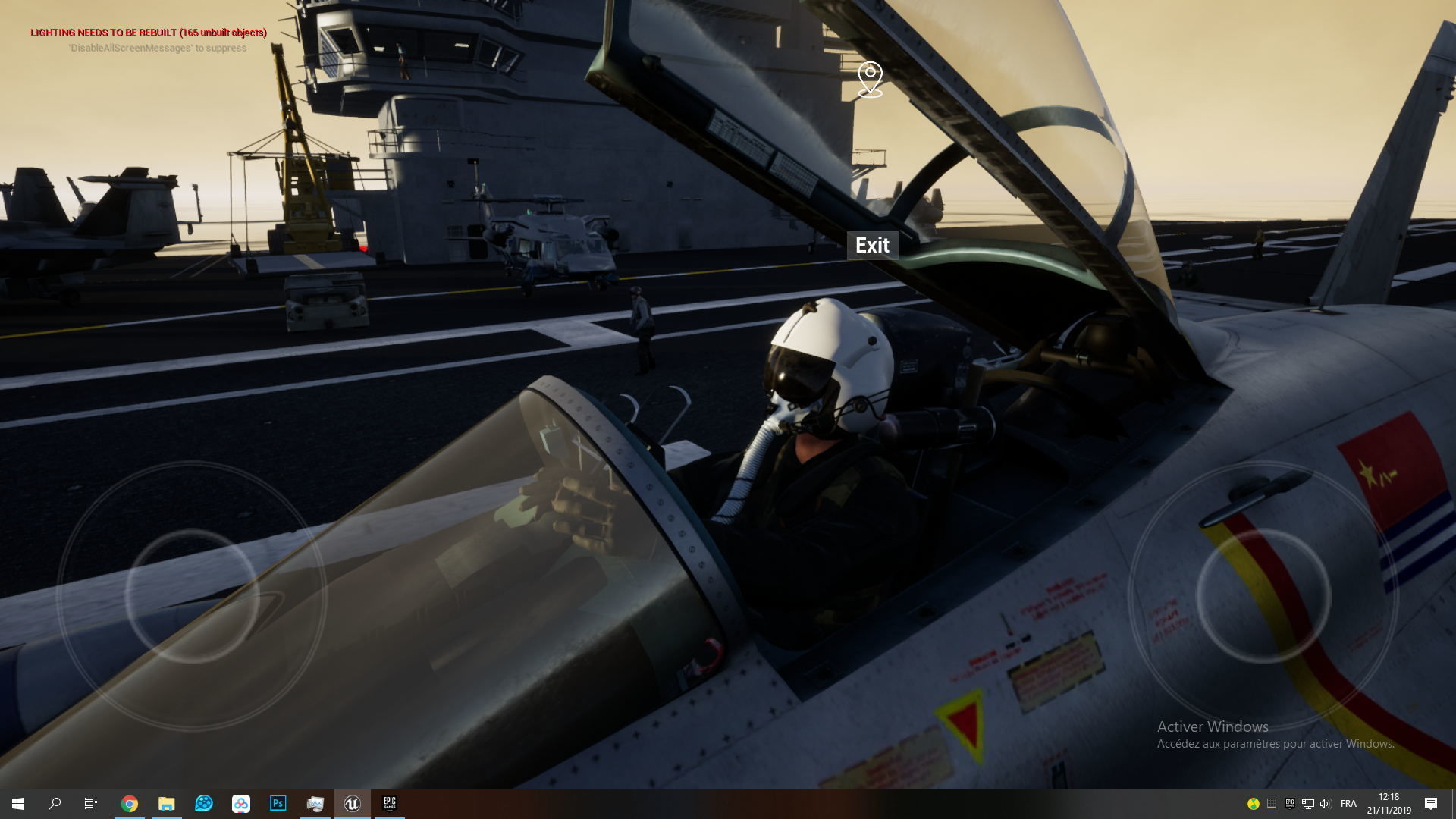
Task: Click the Exit button
Action: pyautogui.click(x=872, y=246)
